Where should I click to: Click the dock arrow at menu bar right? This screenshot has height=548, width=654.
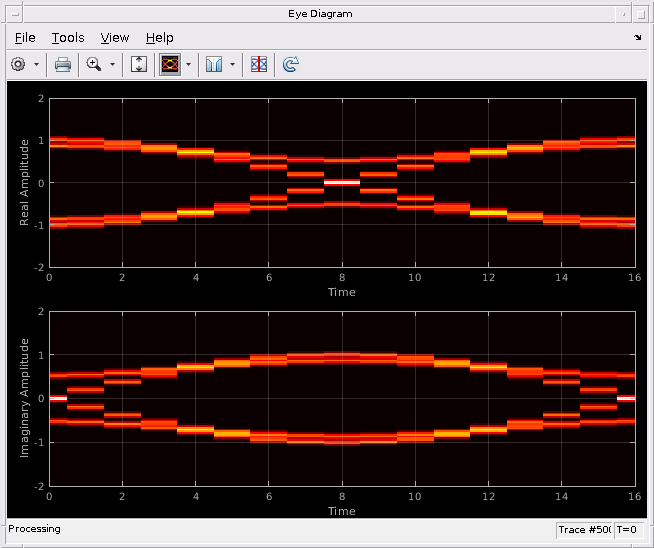638,38
